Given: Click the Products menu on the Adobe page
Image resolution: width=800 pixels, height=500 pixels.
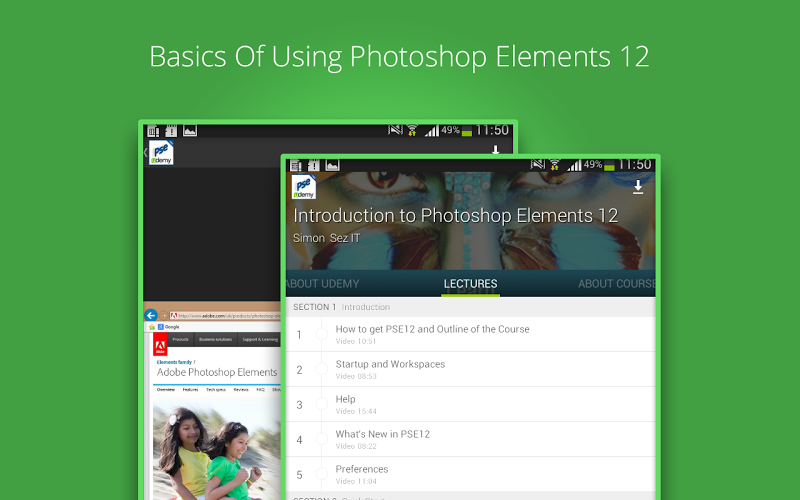Looking at the screenshot, I should click(x=181, y=340).
